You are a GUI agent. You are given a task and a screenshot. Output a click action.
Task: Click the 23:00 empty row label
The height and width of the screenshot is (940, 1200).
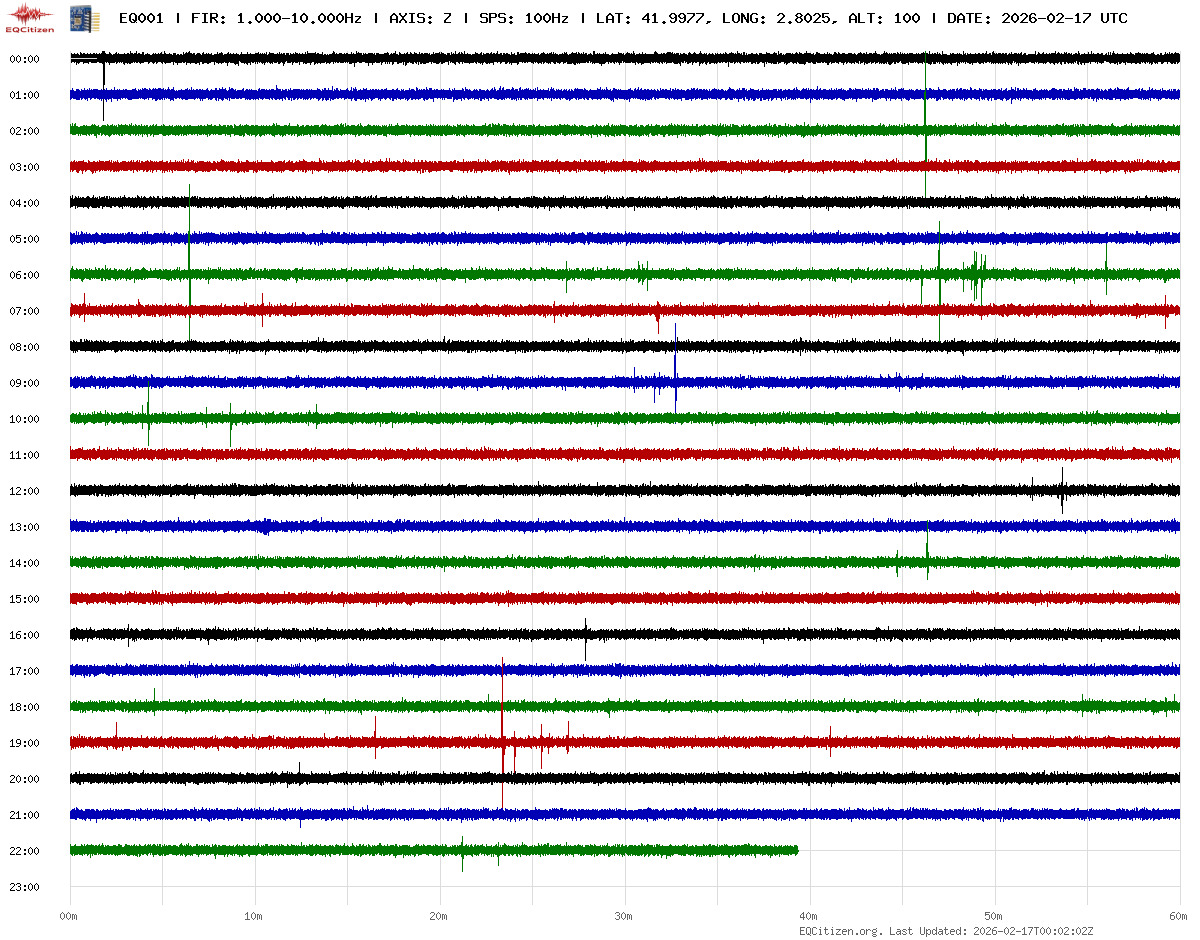click(x=24, y=887)
